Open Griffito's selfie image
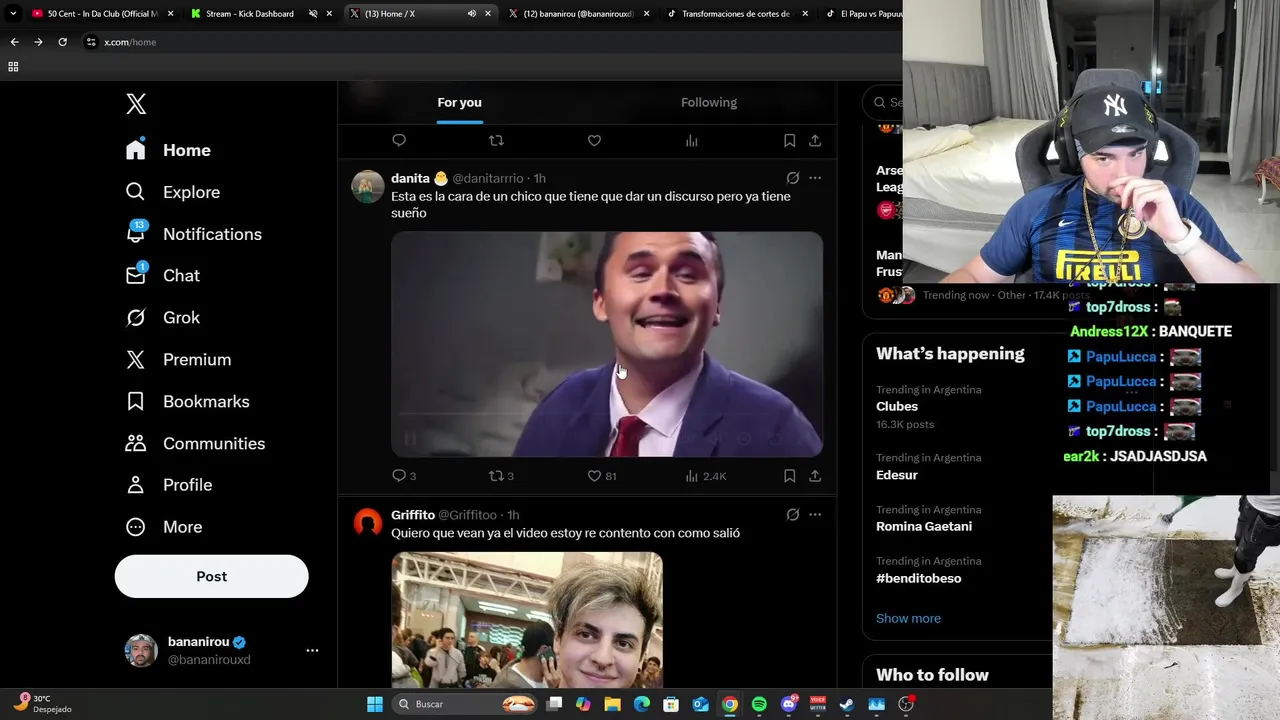The width and height of the screenshot is (1280, 720). pyautogui.click(x=527, y=618)
